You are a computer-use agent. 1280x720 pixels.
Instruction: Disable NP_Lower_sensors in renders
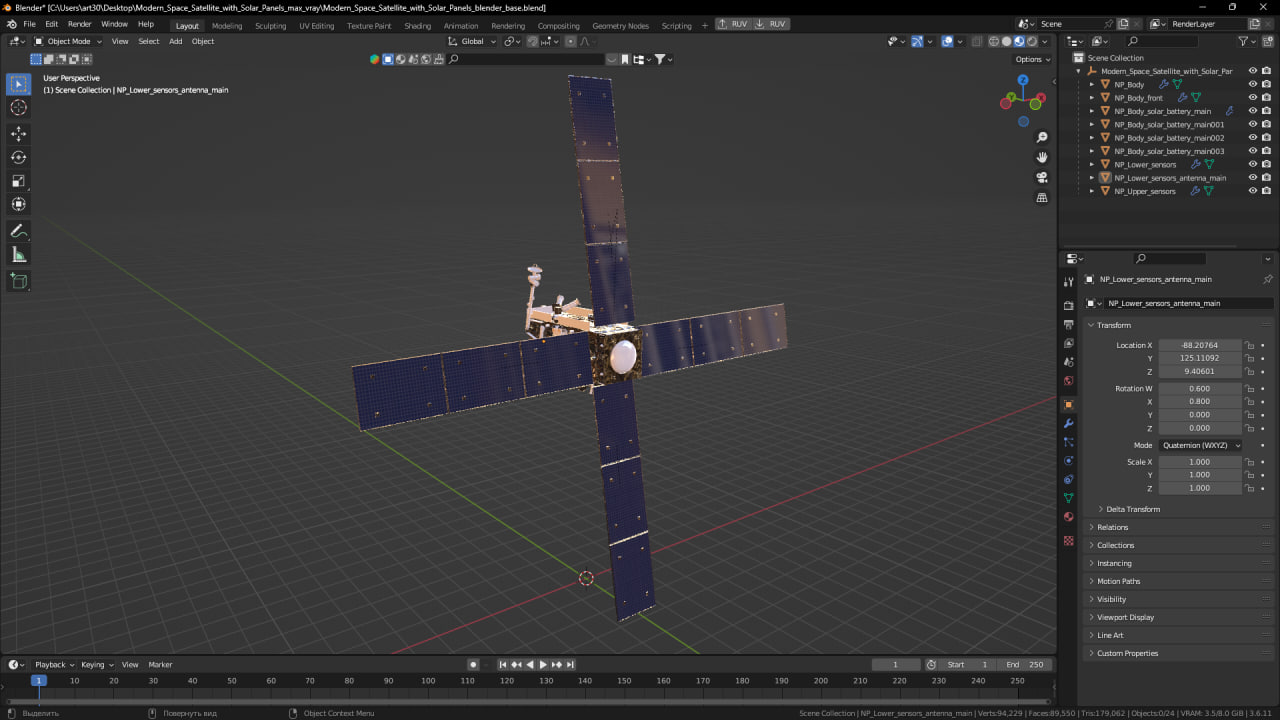[x=1266, y=164]
